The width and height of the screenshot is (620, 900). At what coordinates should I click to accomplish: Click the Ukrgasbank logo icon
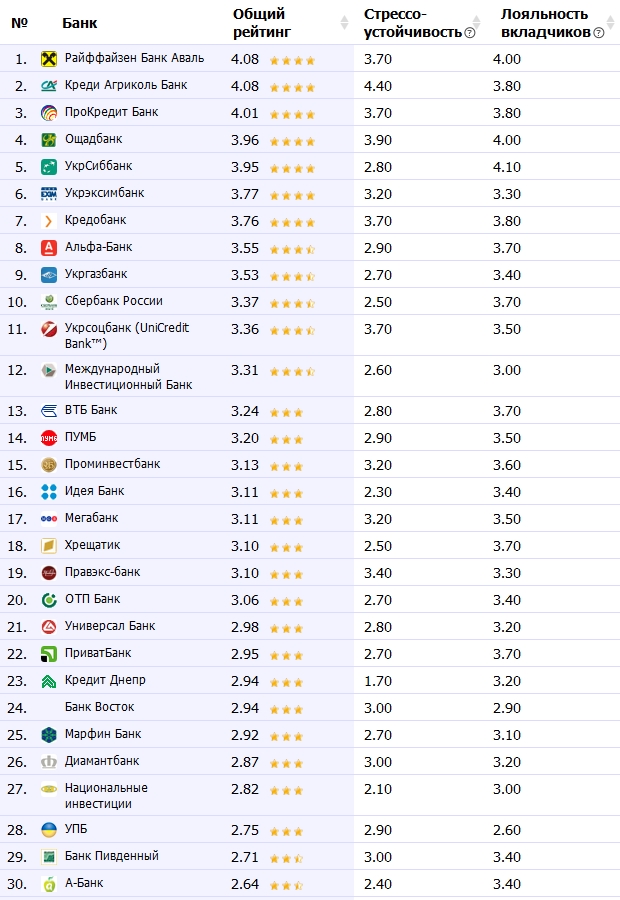(x=49, y=274)
